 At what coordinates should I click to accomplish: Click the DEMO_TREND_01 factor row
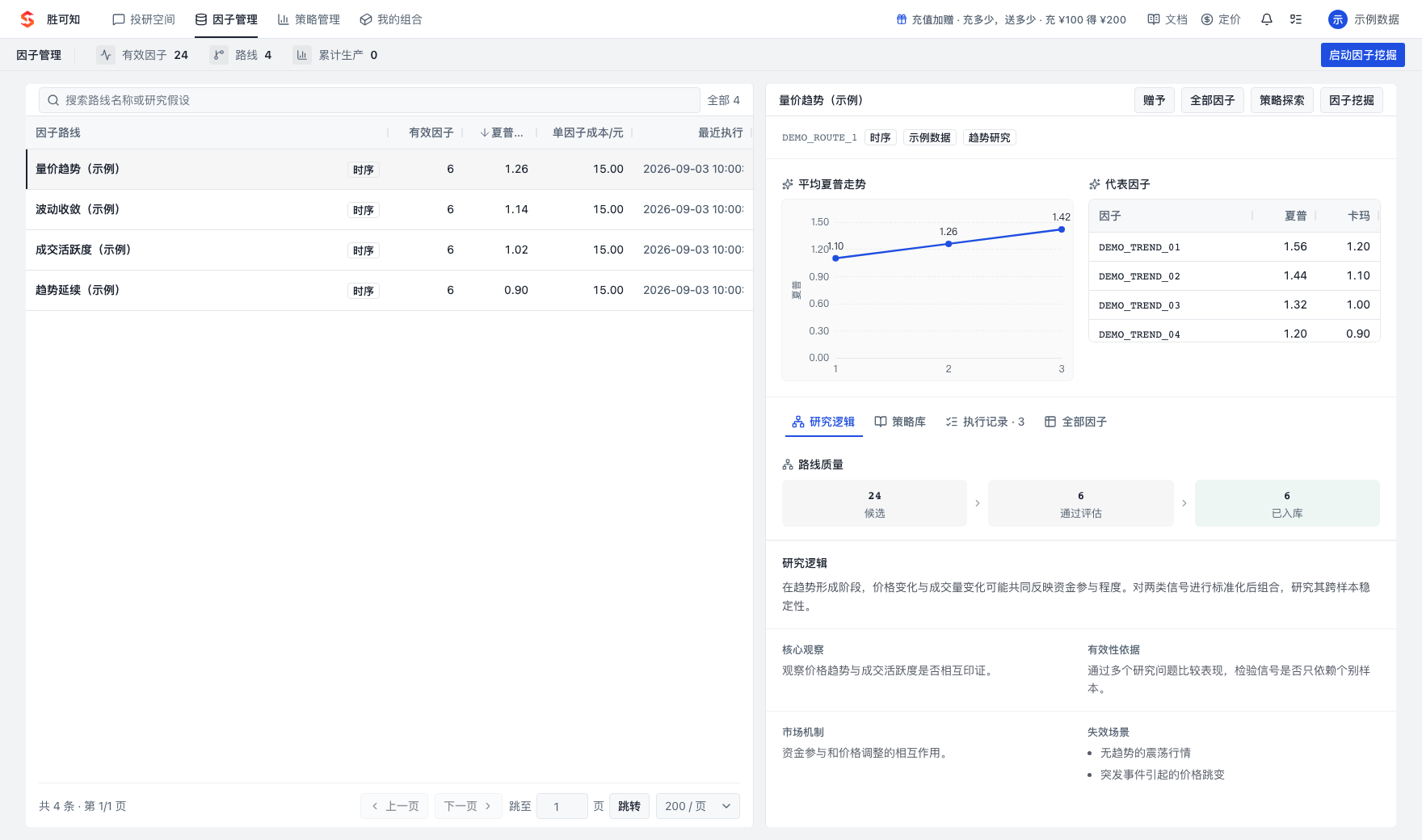coord(1235,247)
